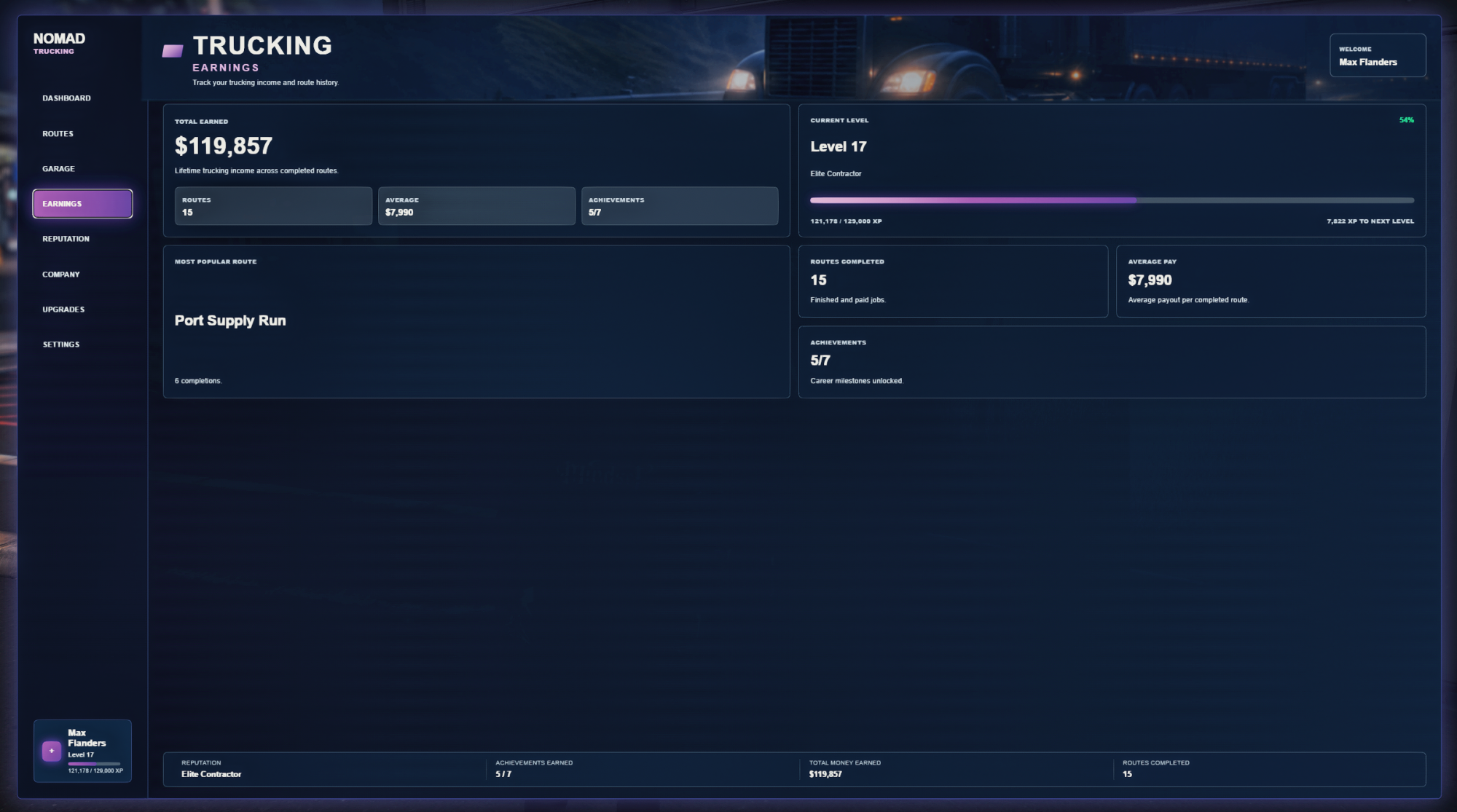Image resolution: width=1457 pixels, height=812 pixels.
Task: Click 'Lifetime trucking income across completed routes.' text
Action: [x=256, y=171]
